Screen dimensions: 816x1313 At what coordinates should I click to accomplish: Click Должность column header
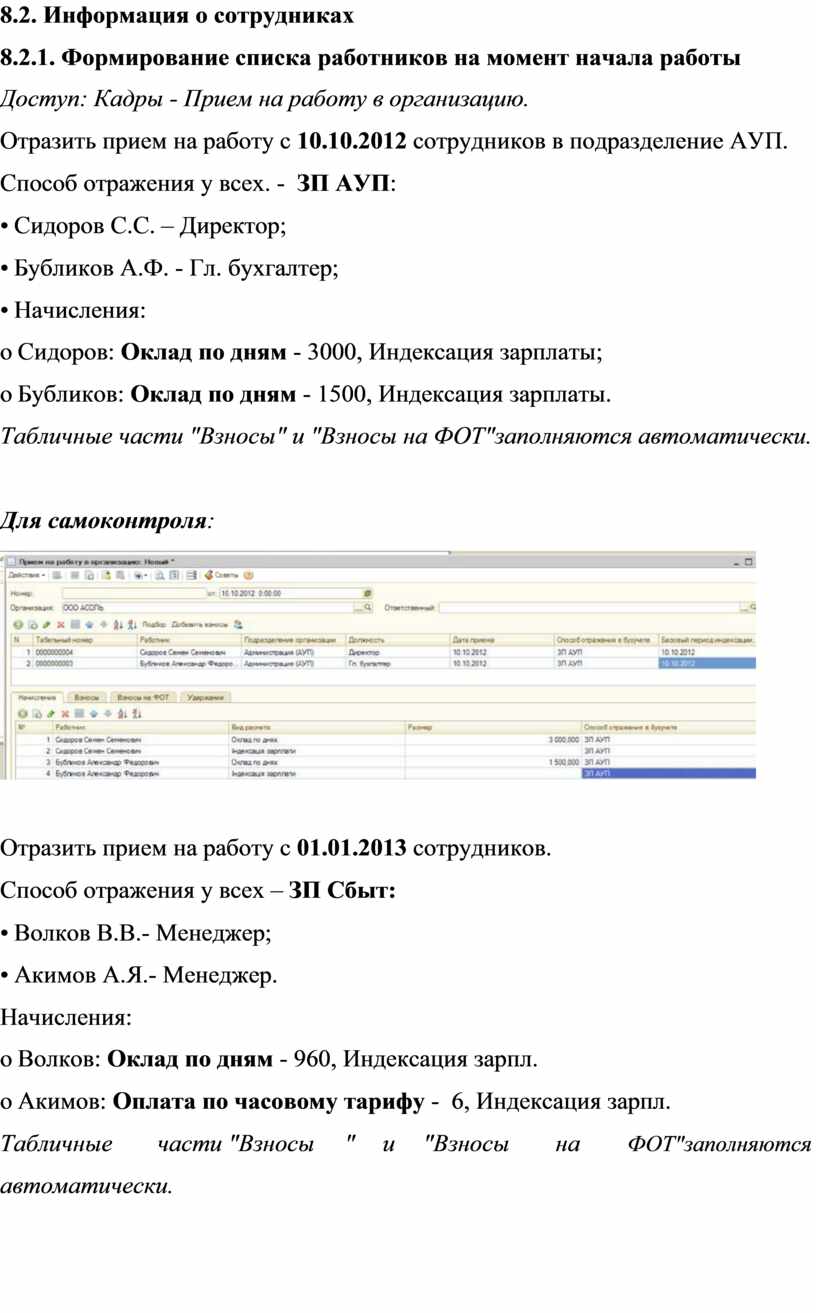click(397, 638)
